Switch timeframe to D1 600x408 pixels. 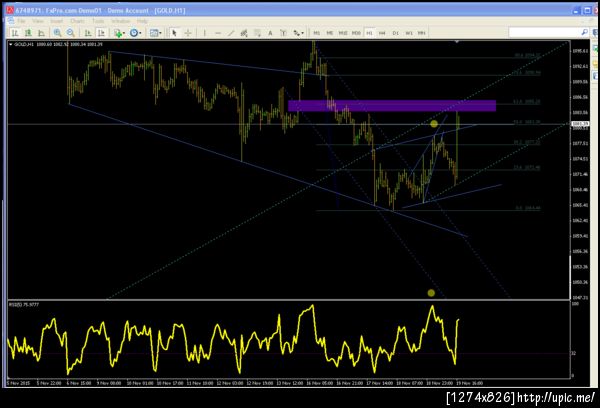(x=396, y=33)
